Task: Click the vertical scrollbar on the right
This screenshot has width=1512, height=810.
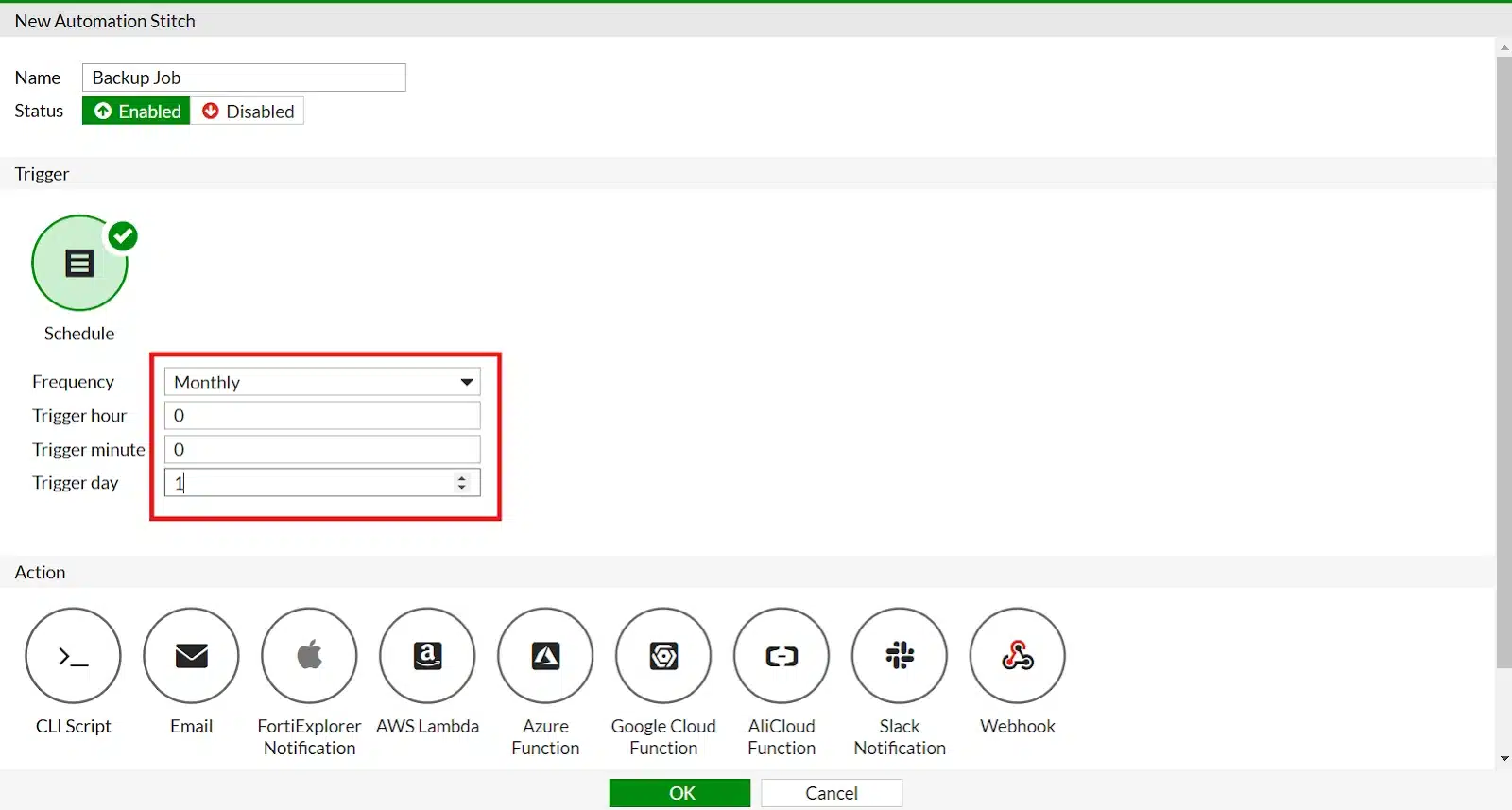Action: tap(1503, 359)
